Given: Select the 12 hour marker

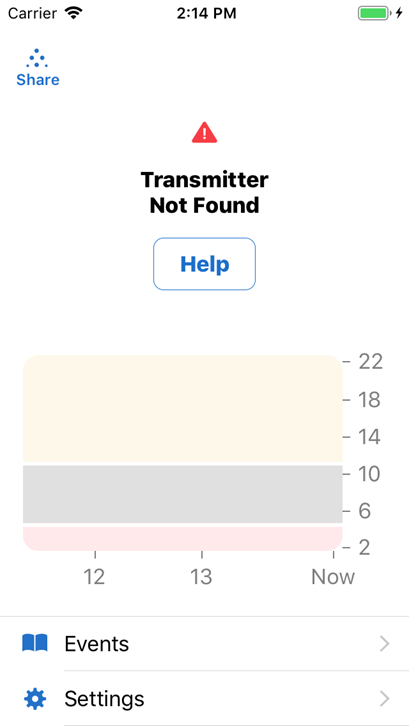Looking at the screenshot, I should tap(94, 577).
